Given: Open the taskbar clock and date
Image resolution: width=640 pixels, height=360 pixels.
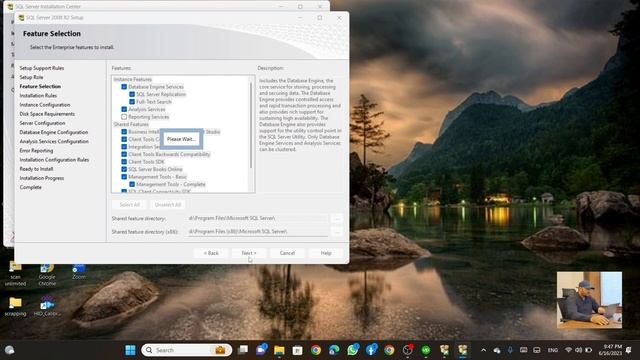Looking at the screenshot, I should coord(611,350).
